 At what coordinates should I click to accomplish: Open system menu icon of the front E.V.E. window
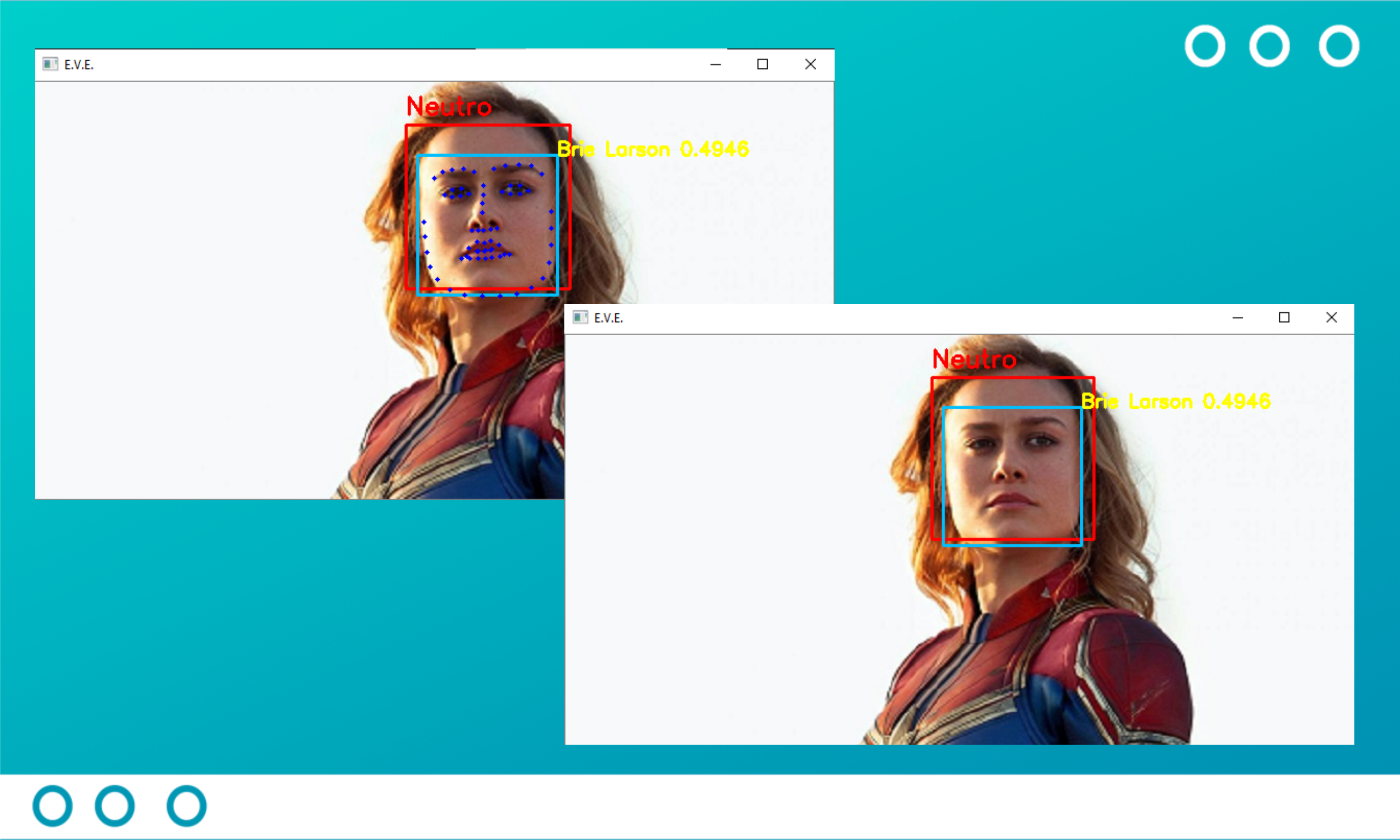580,317
